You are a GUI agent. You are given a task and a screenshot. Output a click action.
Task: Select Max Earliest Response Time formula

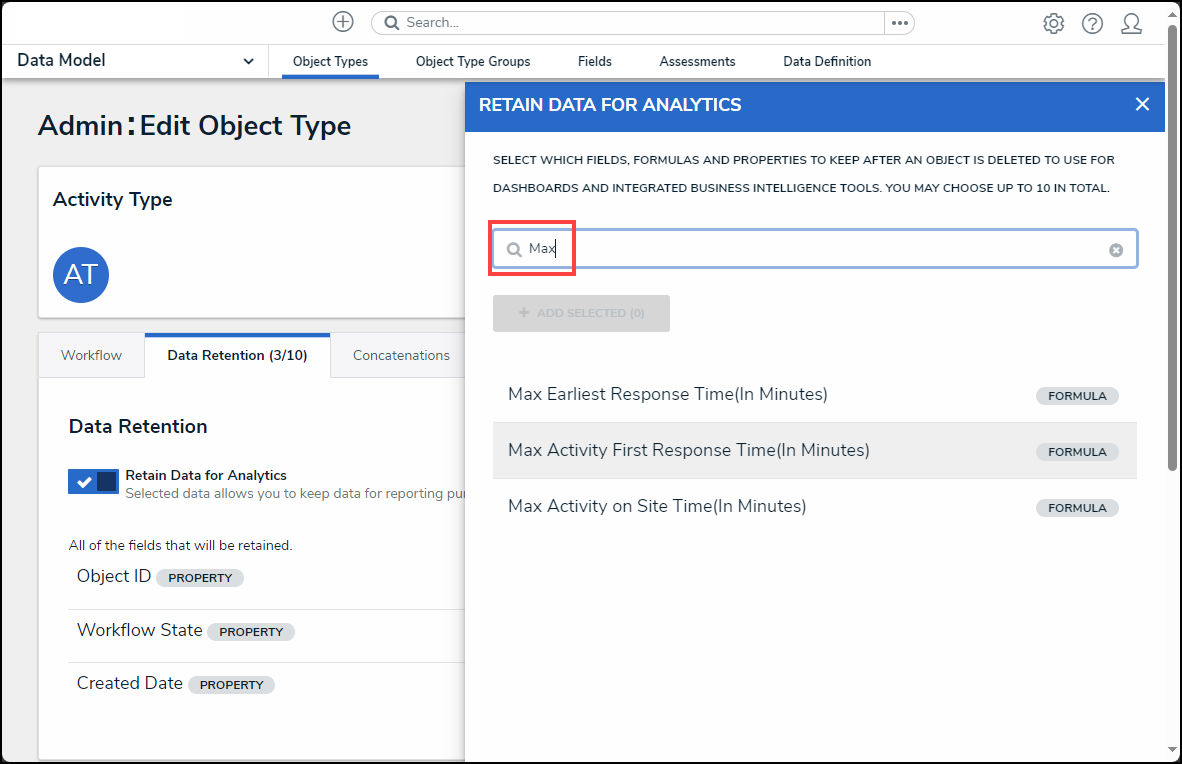click(667, 394)
